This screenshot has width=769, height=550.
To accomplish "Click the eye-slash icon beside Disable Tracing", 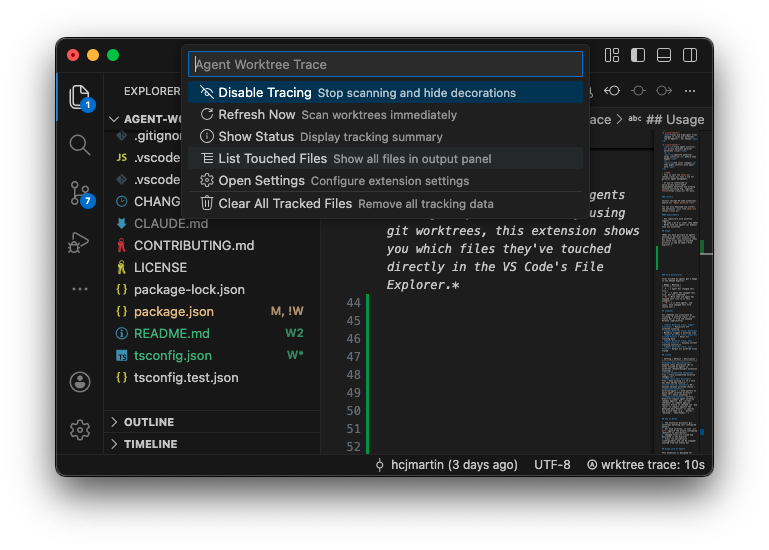I will [x=206, y=92].
